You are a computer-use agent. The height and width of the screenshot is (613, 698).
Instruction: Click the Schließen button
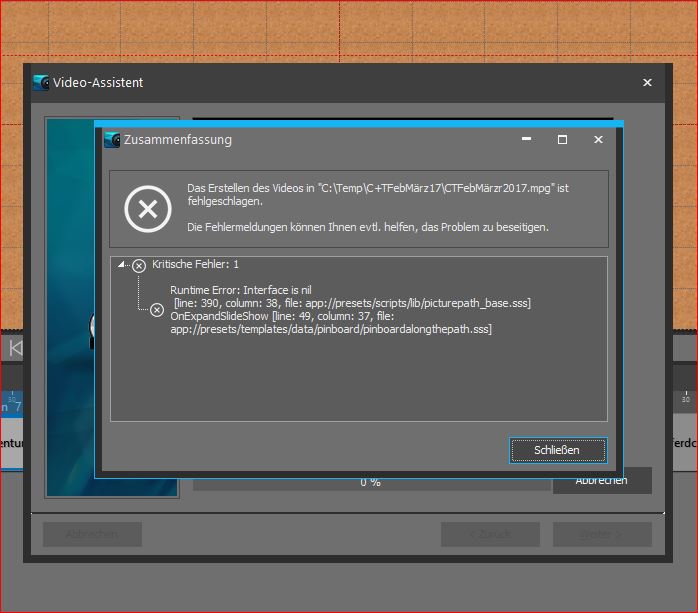coord(557,450)
